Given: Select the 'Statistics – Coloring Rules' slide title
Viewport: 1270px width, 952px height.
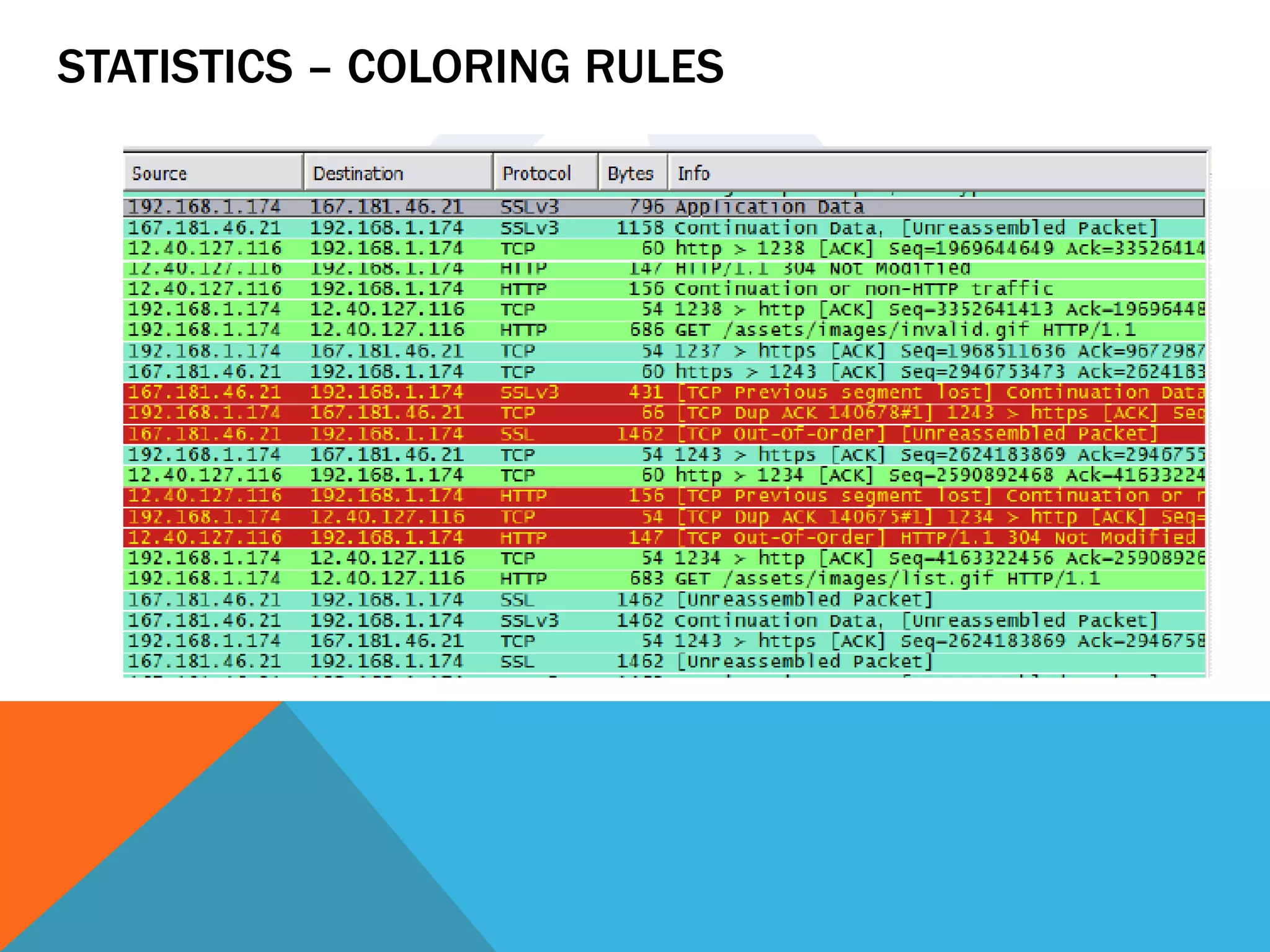Looking at the screenshot, I should pyautogui.click(x=391, y=67).
